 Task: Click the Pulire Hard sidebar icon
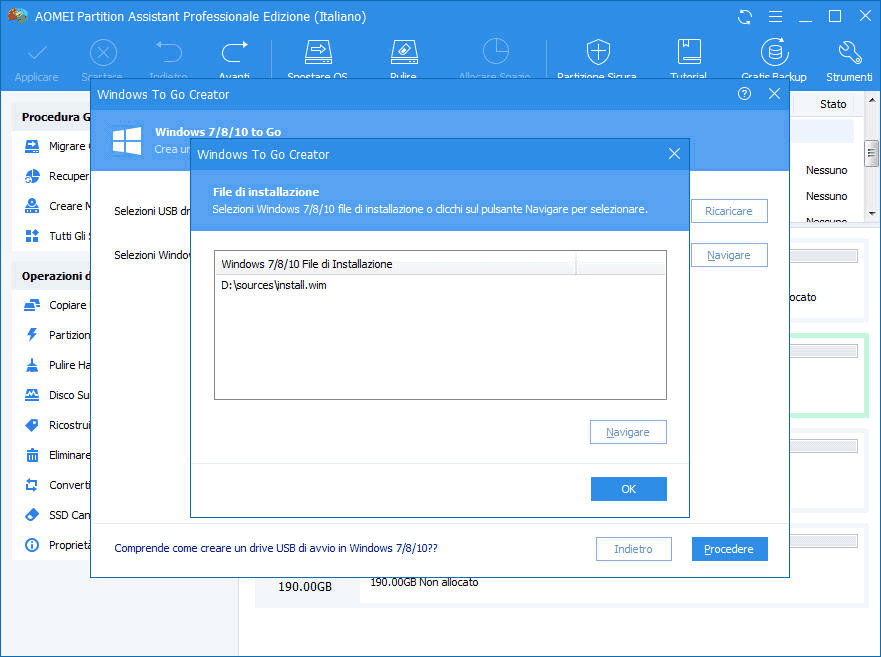pos(32,365)
